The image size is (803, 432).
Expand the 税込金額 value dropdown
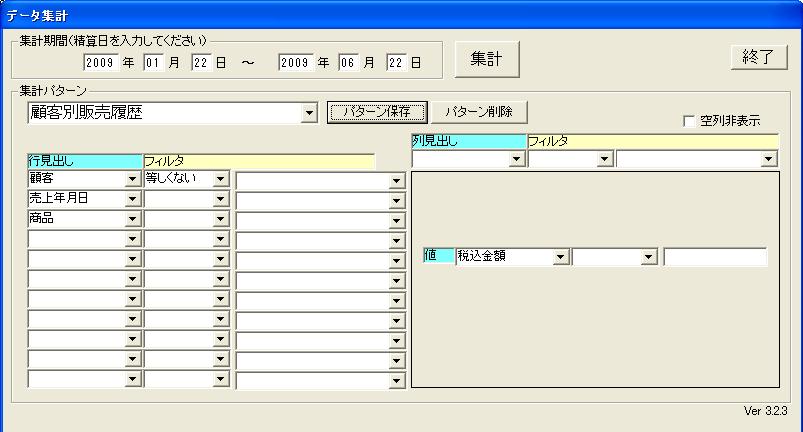tap(560, 258)
